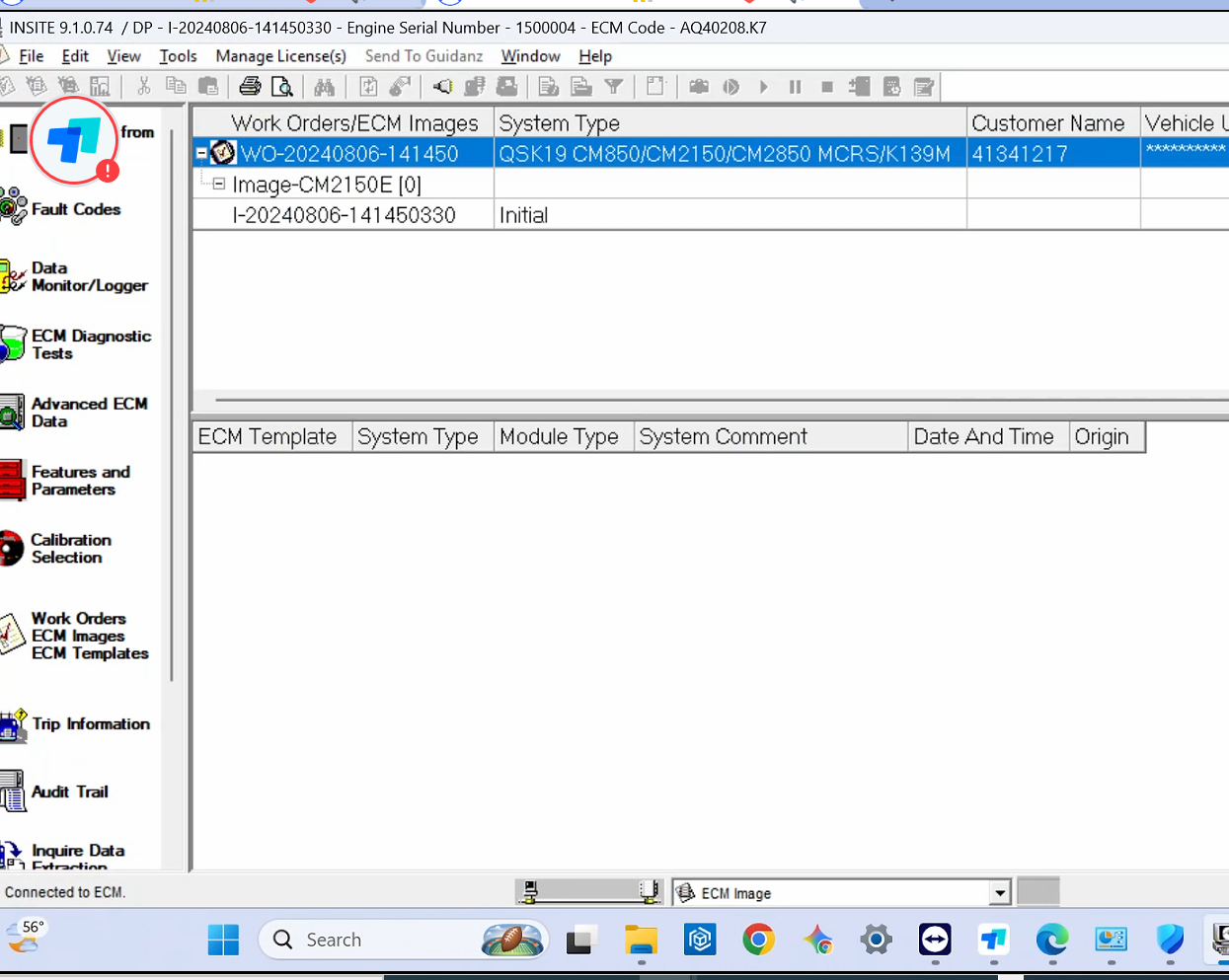Click the Refresh toolbar icon

[368, 87]
